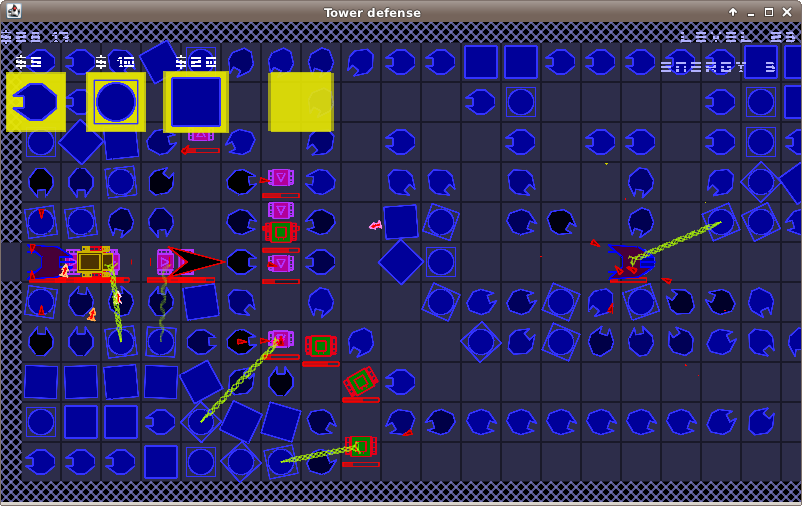The height and width of the screenshot is (506, 802).
Task: Click green tank beside the magenta enemy stack
Action: point(281,232)
